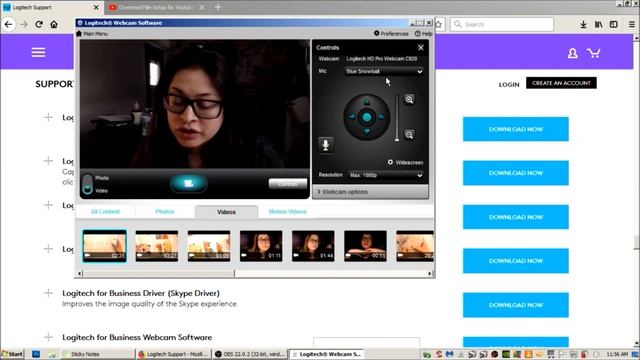
Task: Click the white button beside video capture
Action: coord(288,184)
